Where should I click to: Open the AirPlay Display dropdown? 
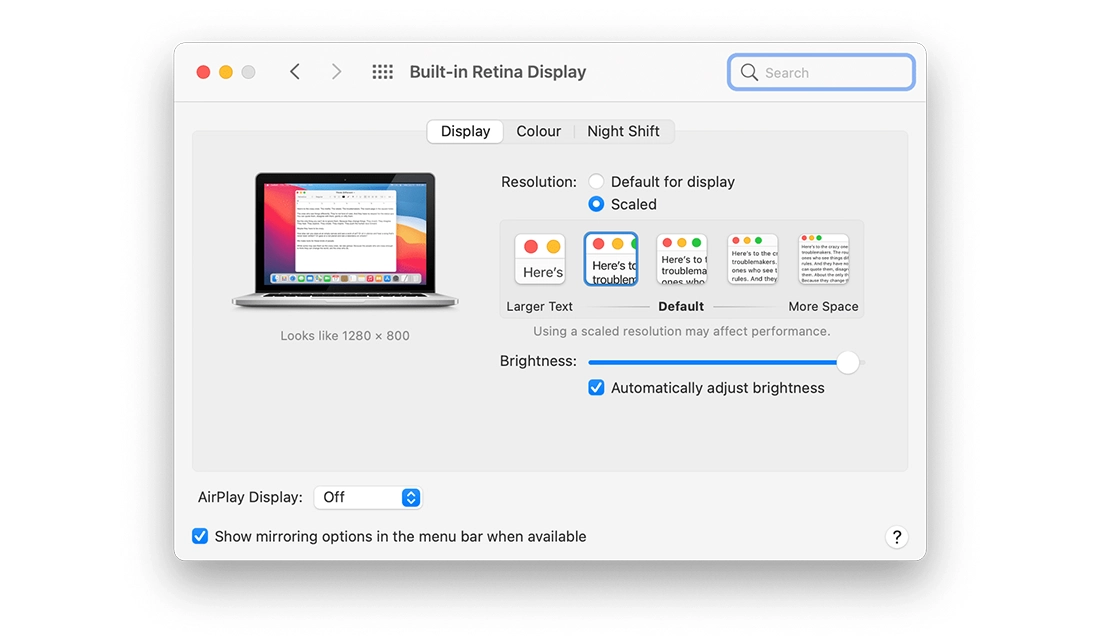tap(368, 497)
